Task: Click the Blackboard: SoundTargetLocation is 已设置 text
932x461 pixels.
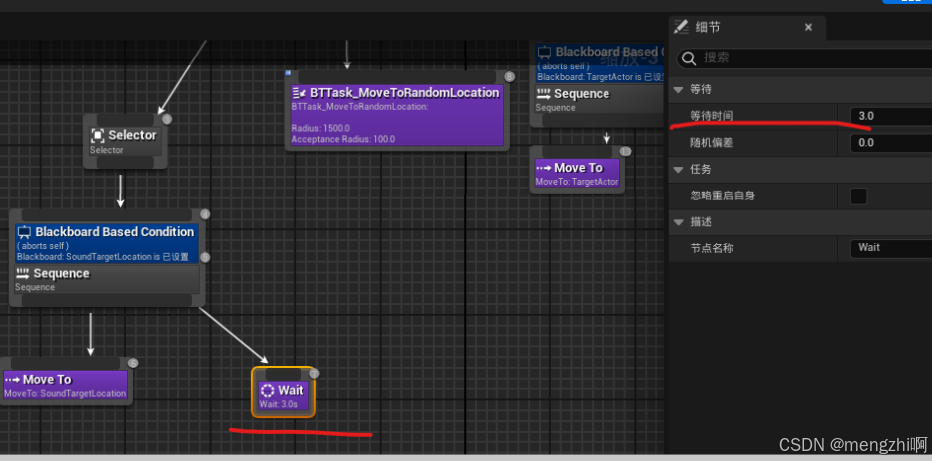Action: 103,257
